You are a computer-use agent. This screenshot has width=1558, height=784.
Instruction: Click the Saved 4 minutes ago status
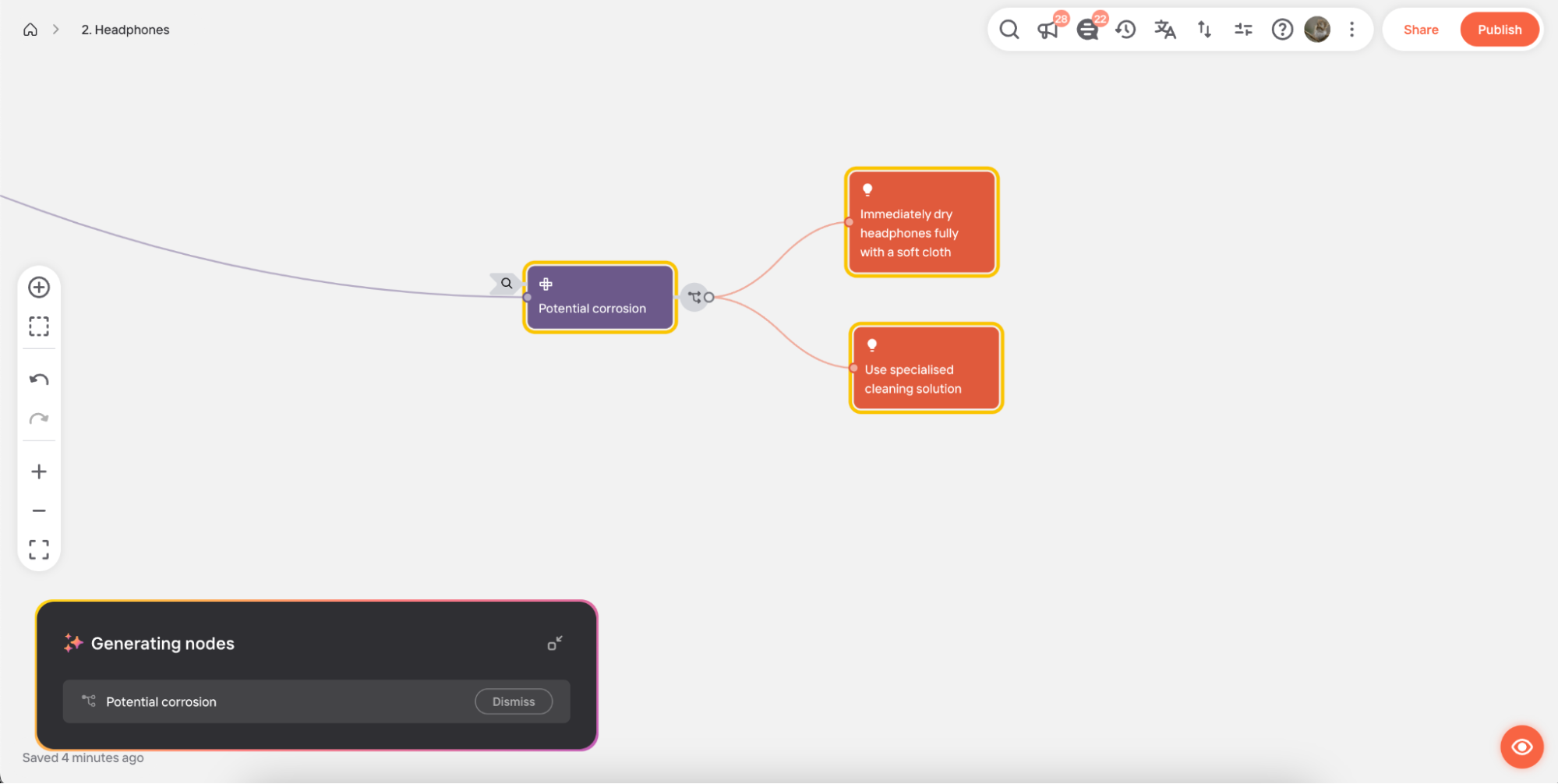[x=83, y=758]
